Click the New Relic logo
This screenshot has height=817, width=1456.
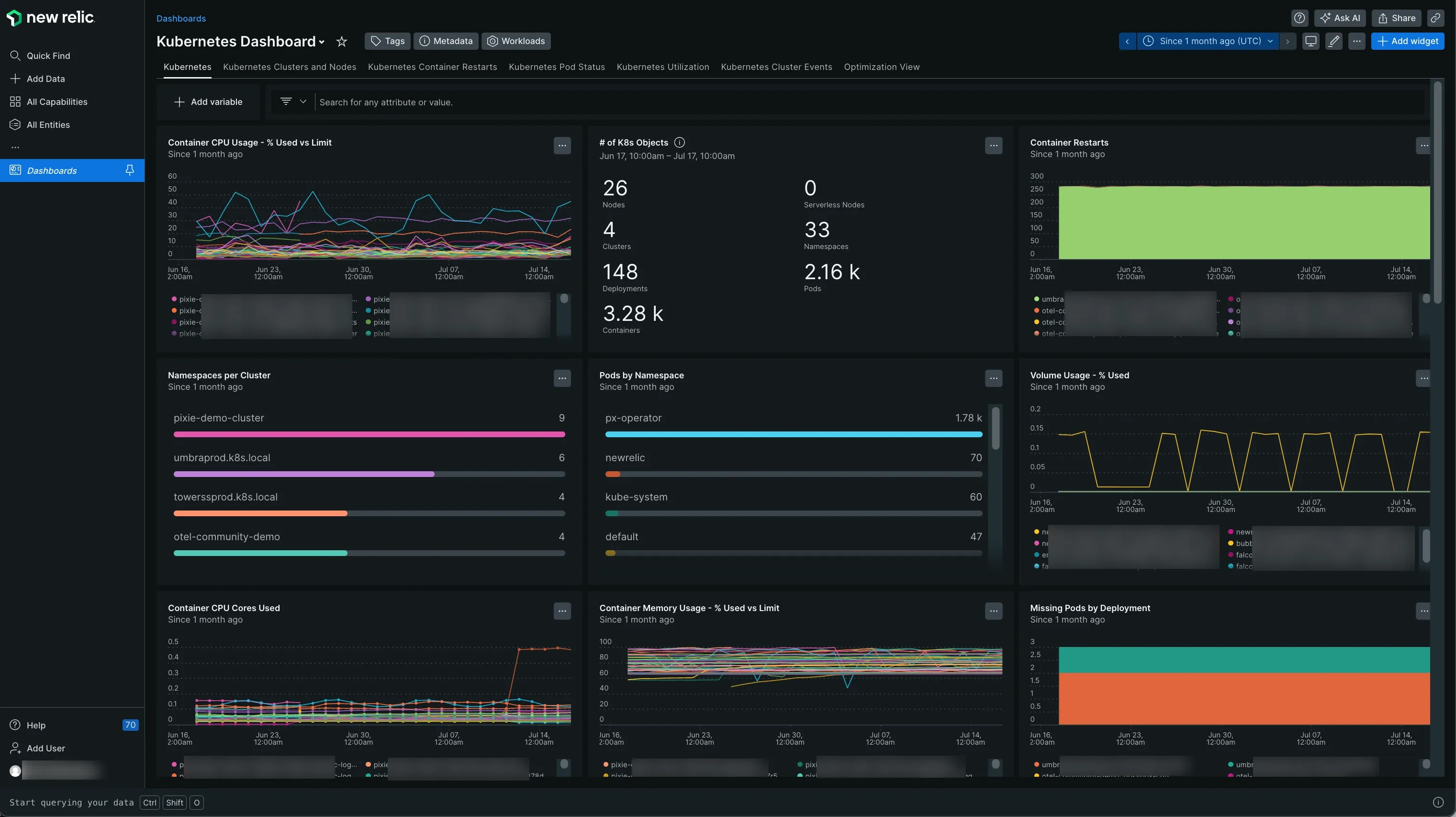coord(50,17)
